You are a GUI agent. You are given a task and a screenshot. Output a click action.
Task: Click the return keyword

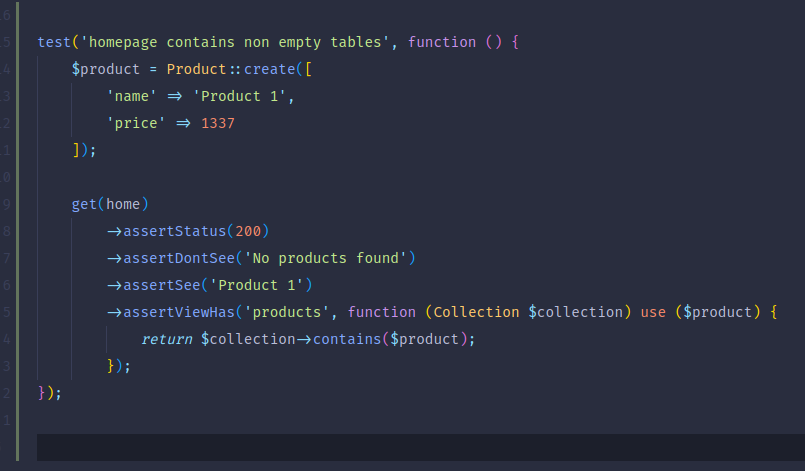tap(167, 339)
